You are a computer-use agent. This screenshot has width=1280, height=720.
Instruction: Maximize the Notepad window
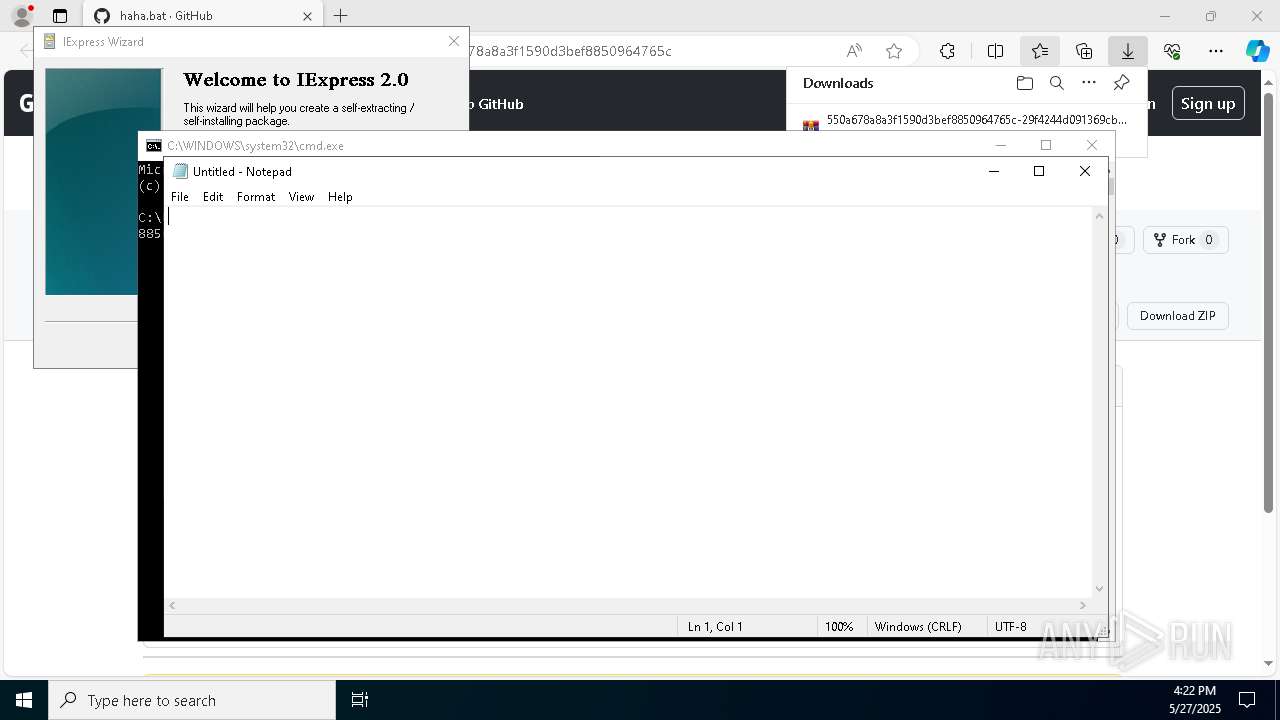pos(1039,171)
